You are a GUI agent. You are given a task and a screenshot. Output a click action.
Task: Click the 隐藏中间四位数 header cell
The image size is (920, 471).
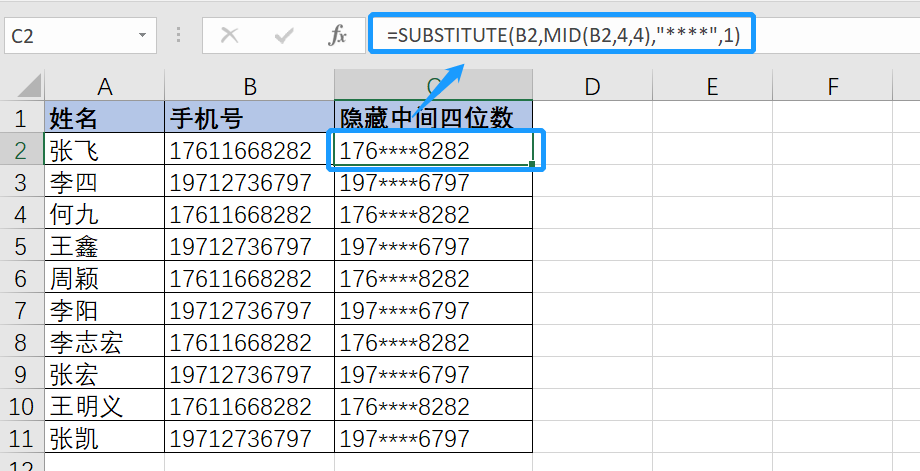[434, 117]
